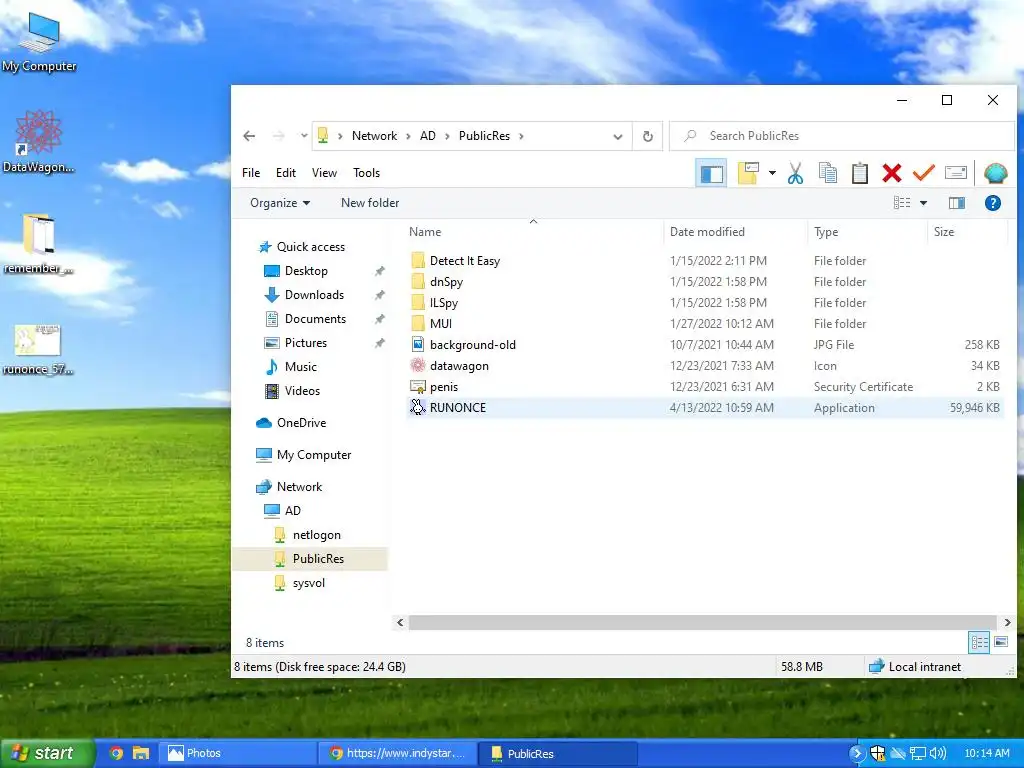Click the orange checkmark toolbar icon
1024x768 pixels.
923,173
